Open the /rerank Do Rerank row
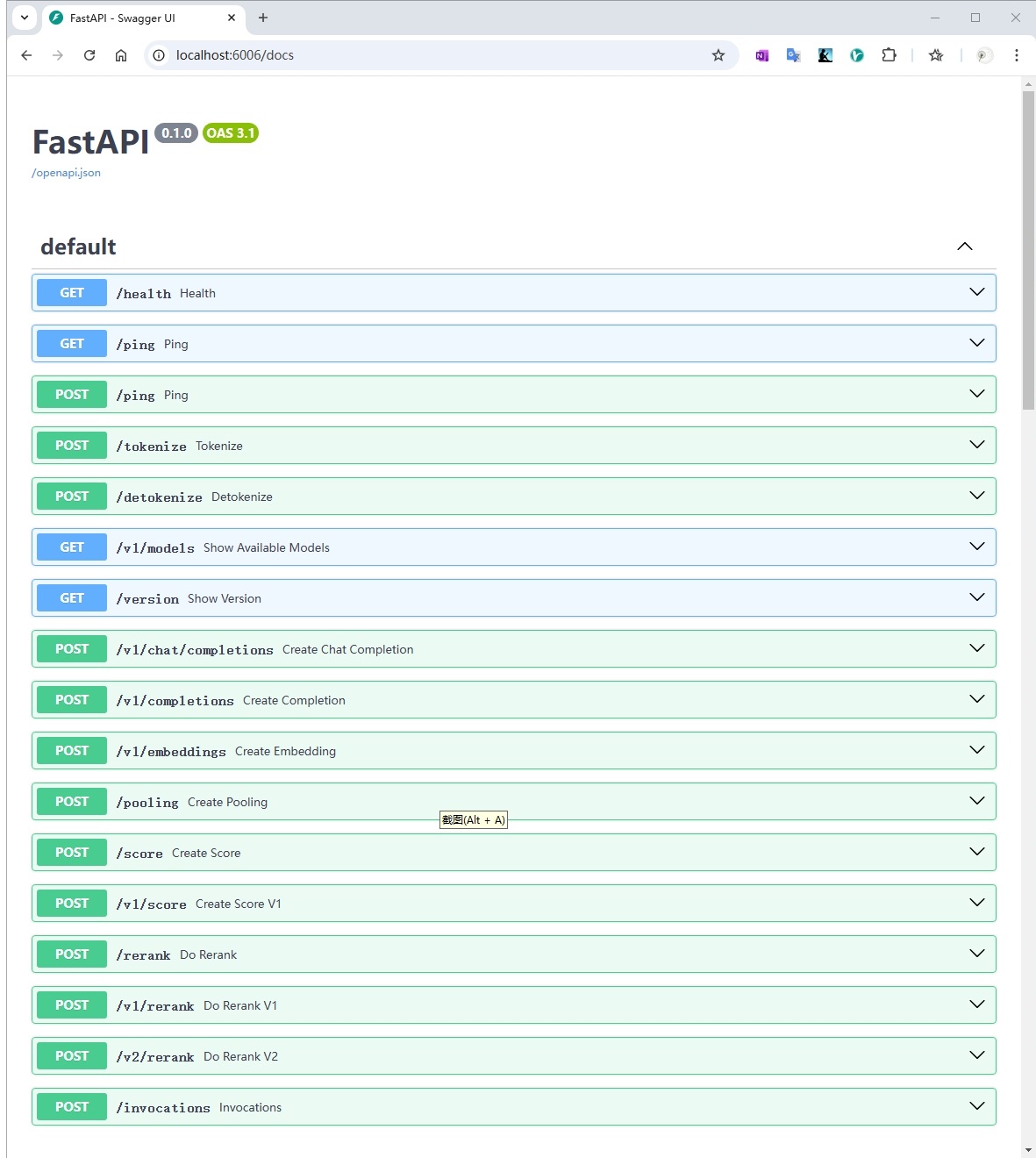 click(514, 954)
